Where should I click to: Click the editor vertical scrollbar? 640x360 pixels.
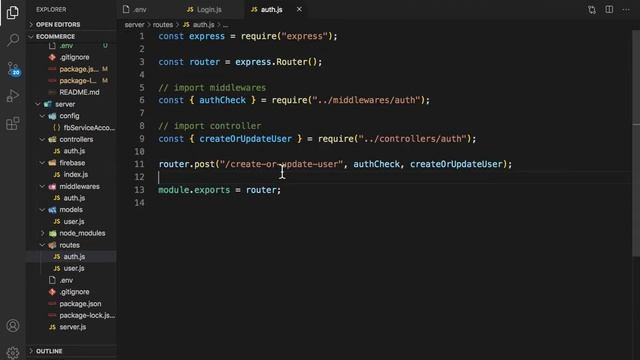point(636,143)
